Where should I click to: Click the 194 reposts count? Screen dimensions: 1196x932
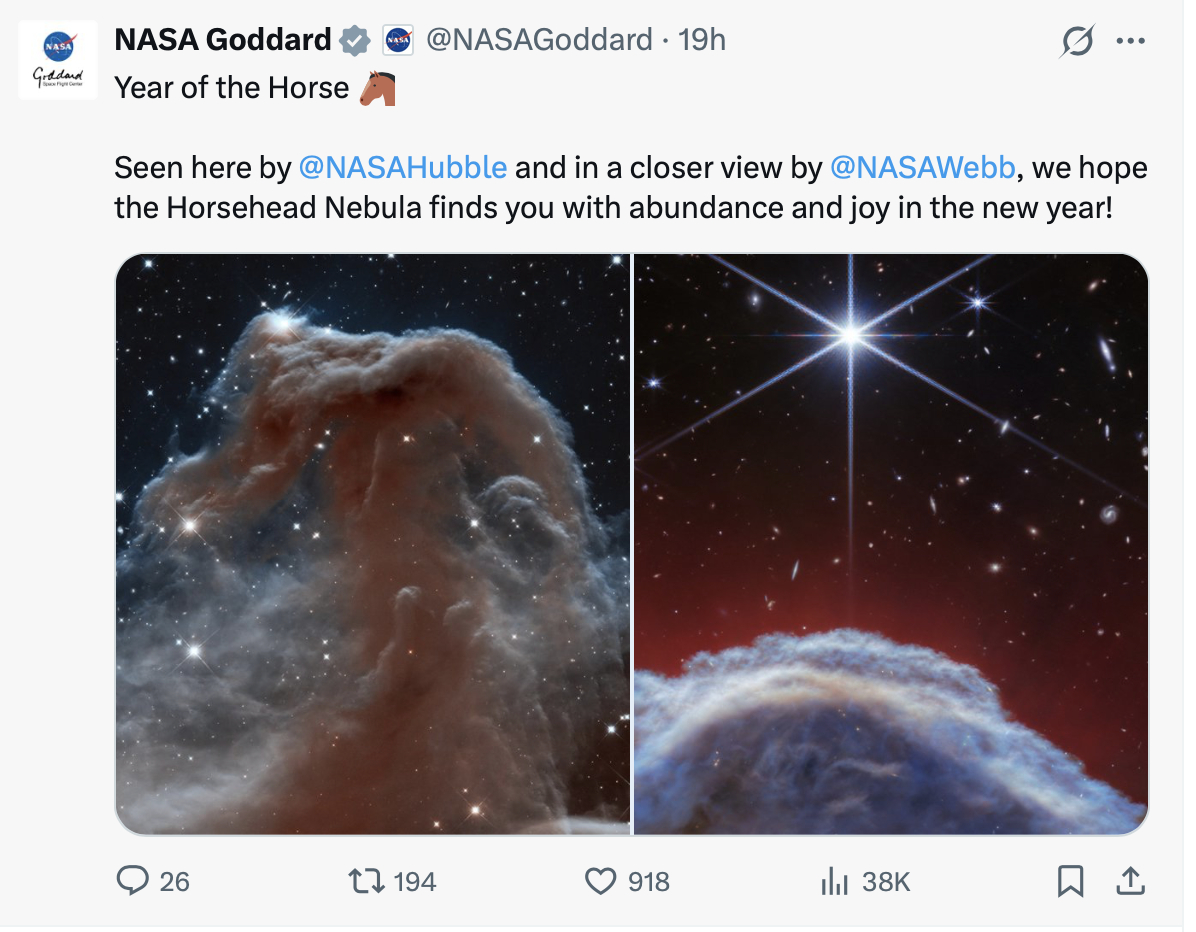click(415, 881)
